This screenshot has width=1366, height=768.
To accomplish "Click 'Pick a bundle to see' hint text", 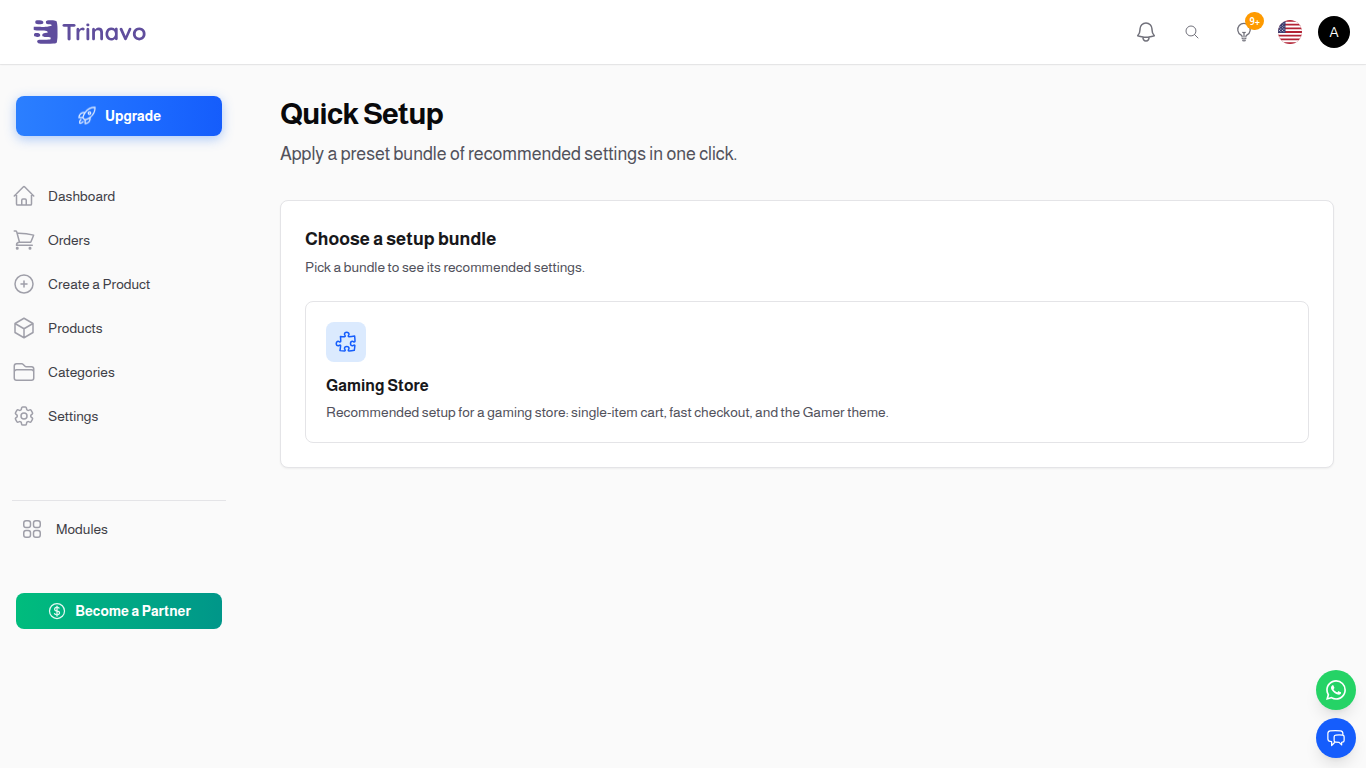I will tap(445, 268).
